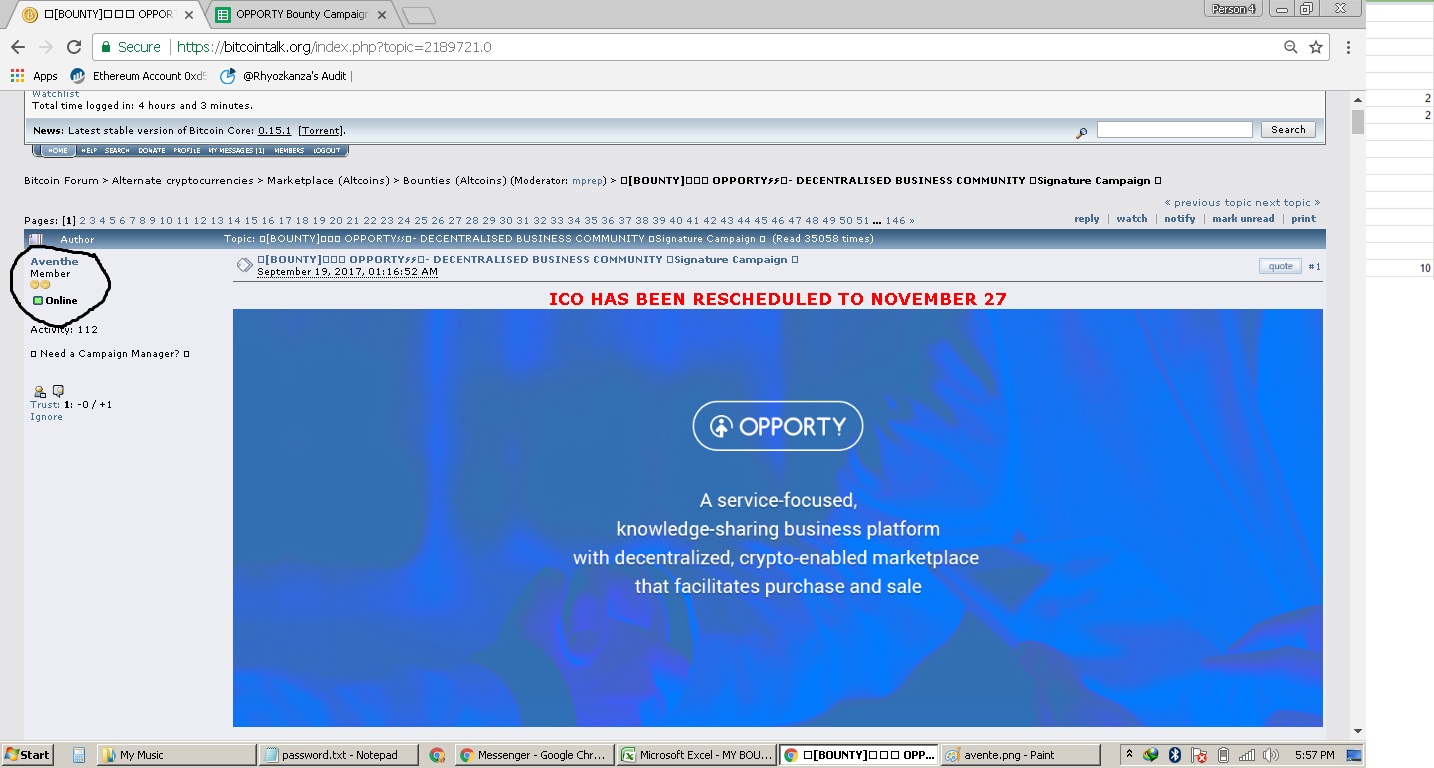Viewport: 1434px width, 768px height.
Task: Click the Bluetooth tray icon
Action: coord(1175,755)
